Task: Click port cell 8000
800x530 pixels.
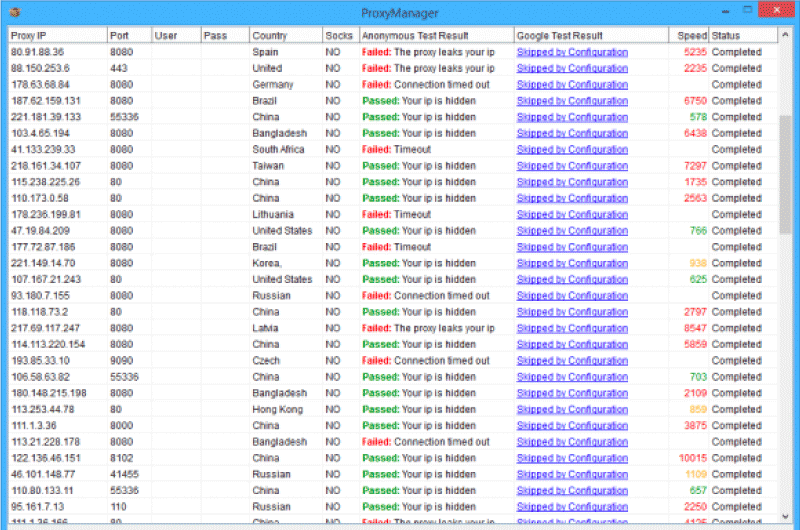Action: [121, 425]
